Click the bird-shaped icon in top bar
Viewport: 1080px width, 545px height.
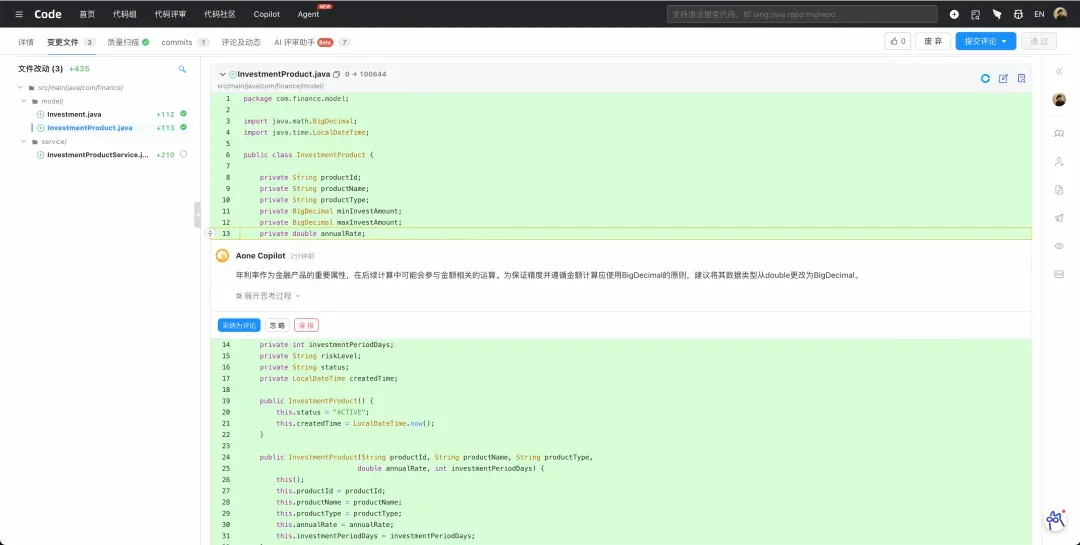tap(997, 14)
